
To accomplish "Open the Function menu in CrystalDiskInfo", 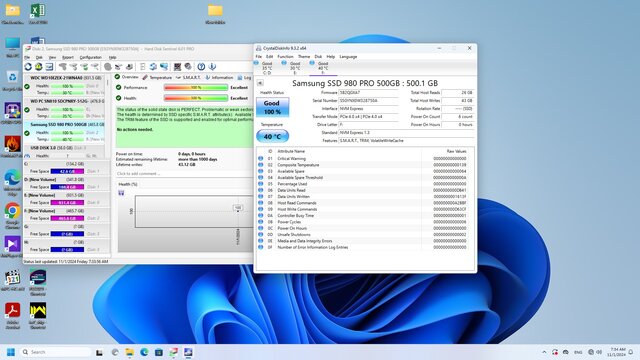I will 285,57.
